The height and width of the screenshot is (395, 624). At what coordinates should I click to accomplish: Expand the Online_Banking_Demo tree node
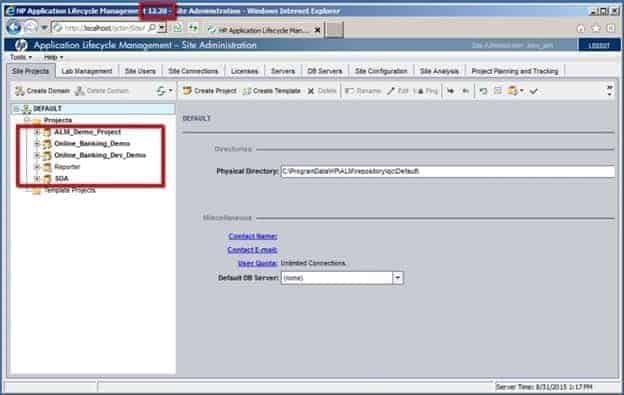click(x=37, y=143)
